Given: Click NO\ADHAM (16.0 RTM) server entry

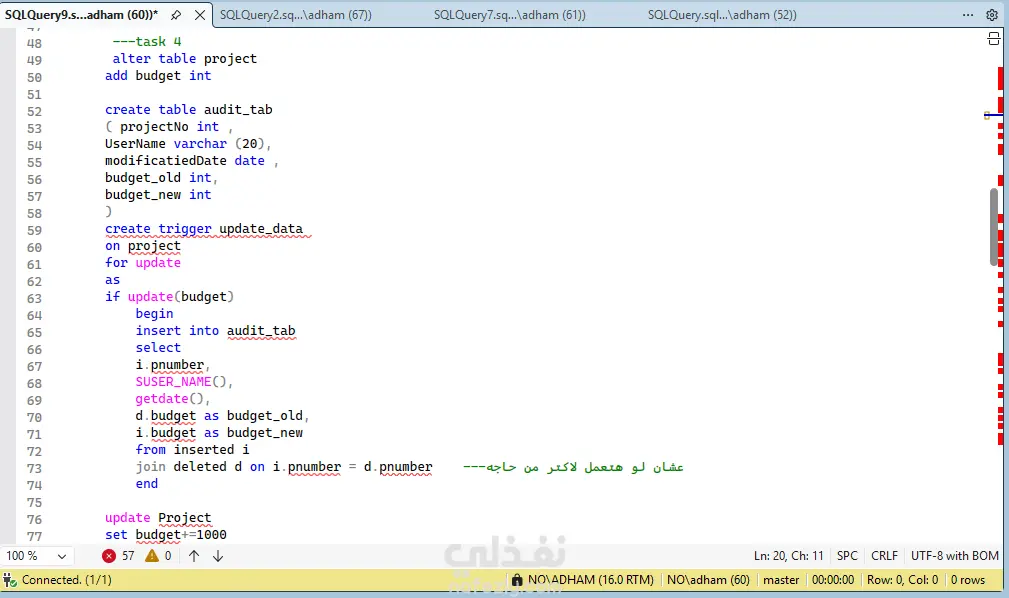Looking at the screenshot, I should (x=591, y=580).
